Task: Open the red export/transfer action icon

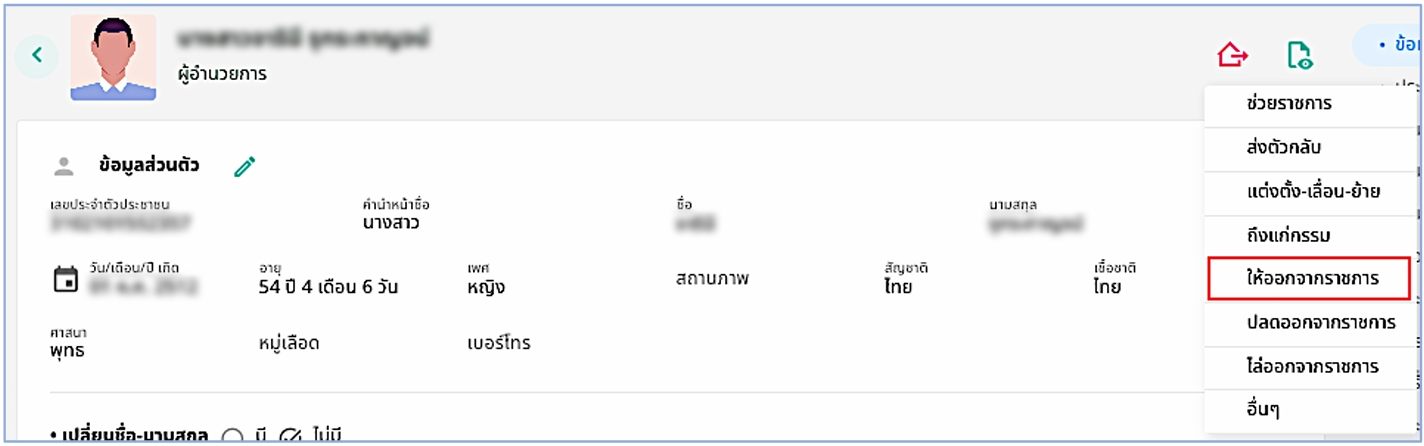Action: point(1232,55)
